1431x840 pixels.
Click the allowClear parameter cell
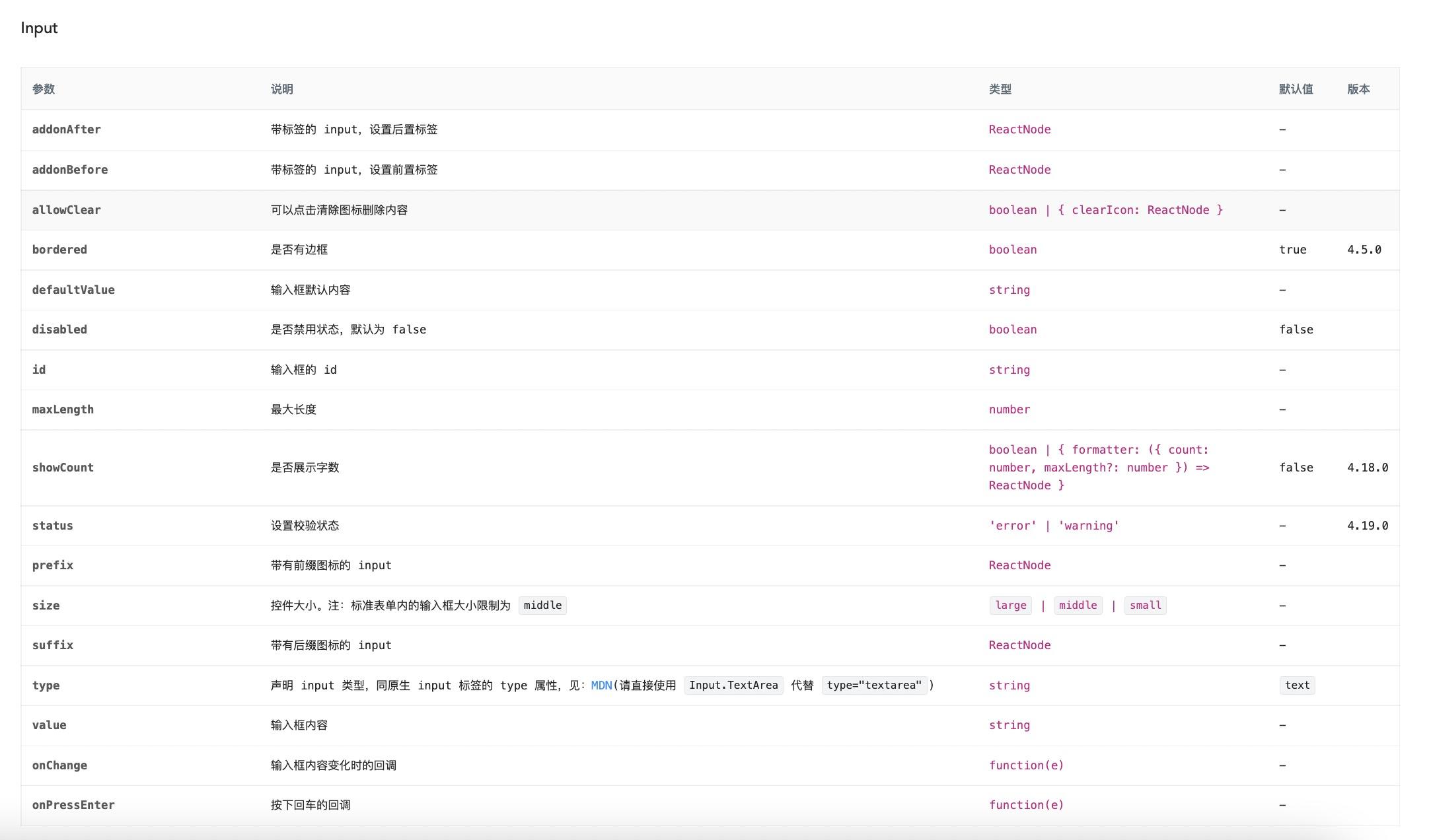(x=66, y=210)
